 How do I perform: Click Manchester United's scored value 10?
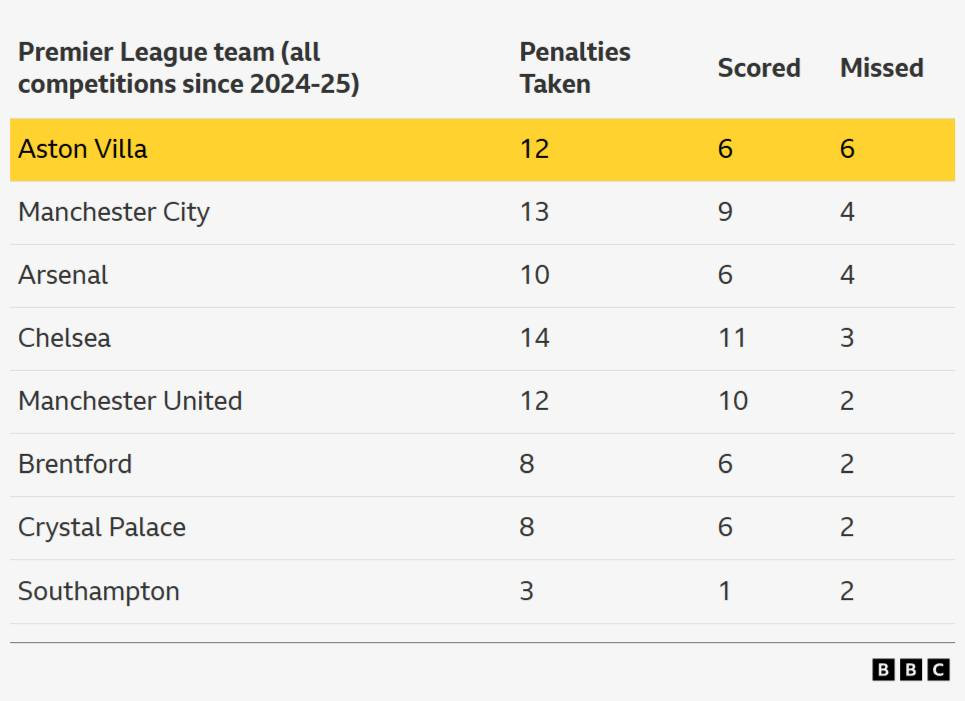pyautogui.click(x=732, y=401)
